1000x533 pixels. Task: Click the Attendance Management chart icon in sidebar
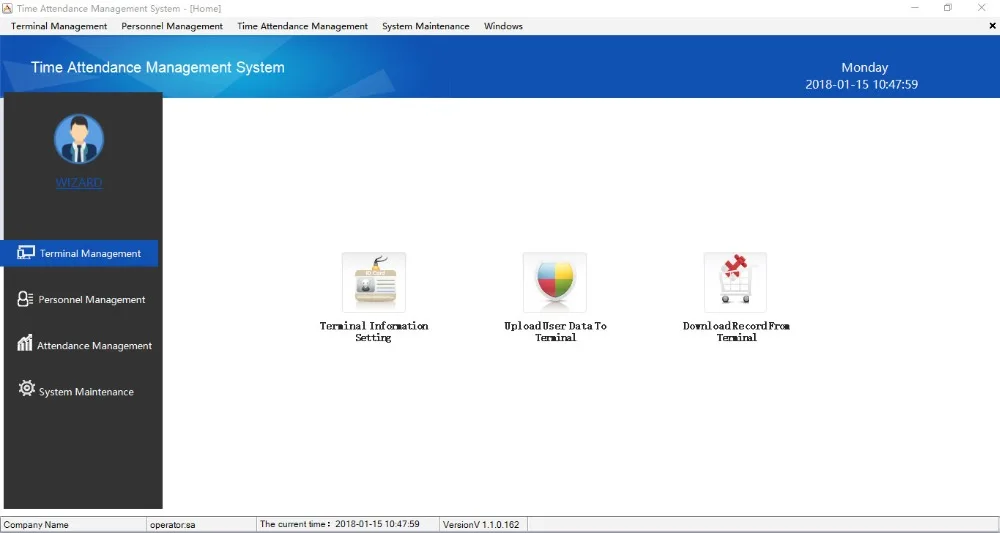pos(25,344)
